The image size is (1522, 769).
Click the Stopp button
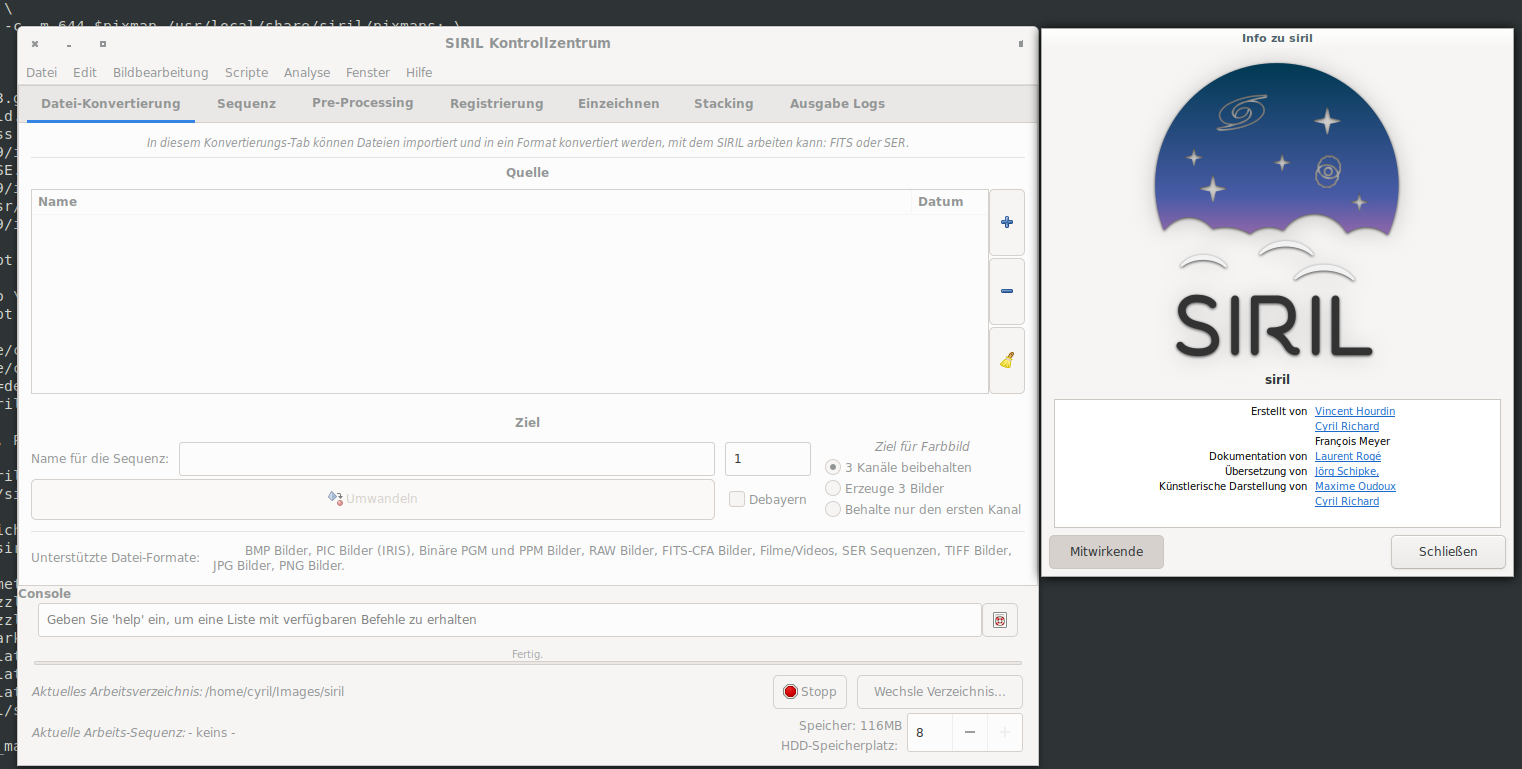click(810, 691)
